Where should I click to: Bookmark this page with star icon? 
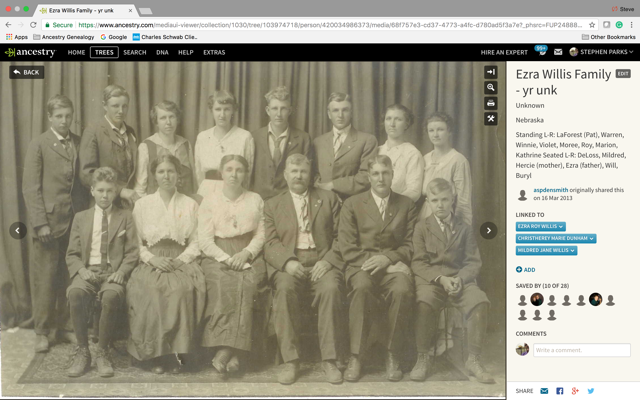pos(592,25)
